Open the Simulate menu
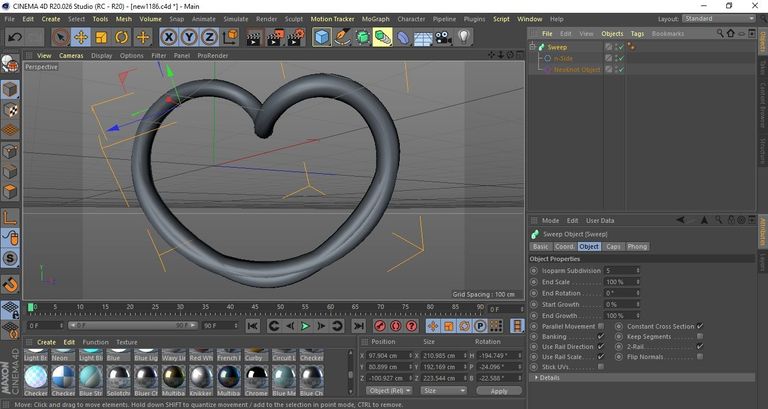The image size is (768, 409). click(236, 19)
